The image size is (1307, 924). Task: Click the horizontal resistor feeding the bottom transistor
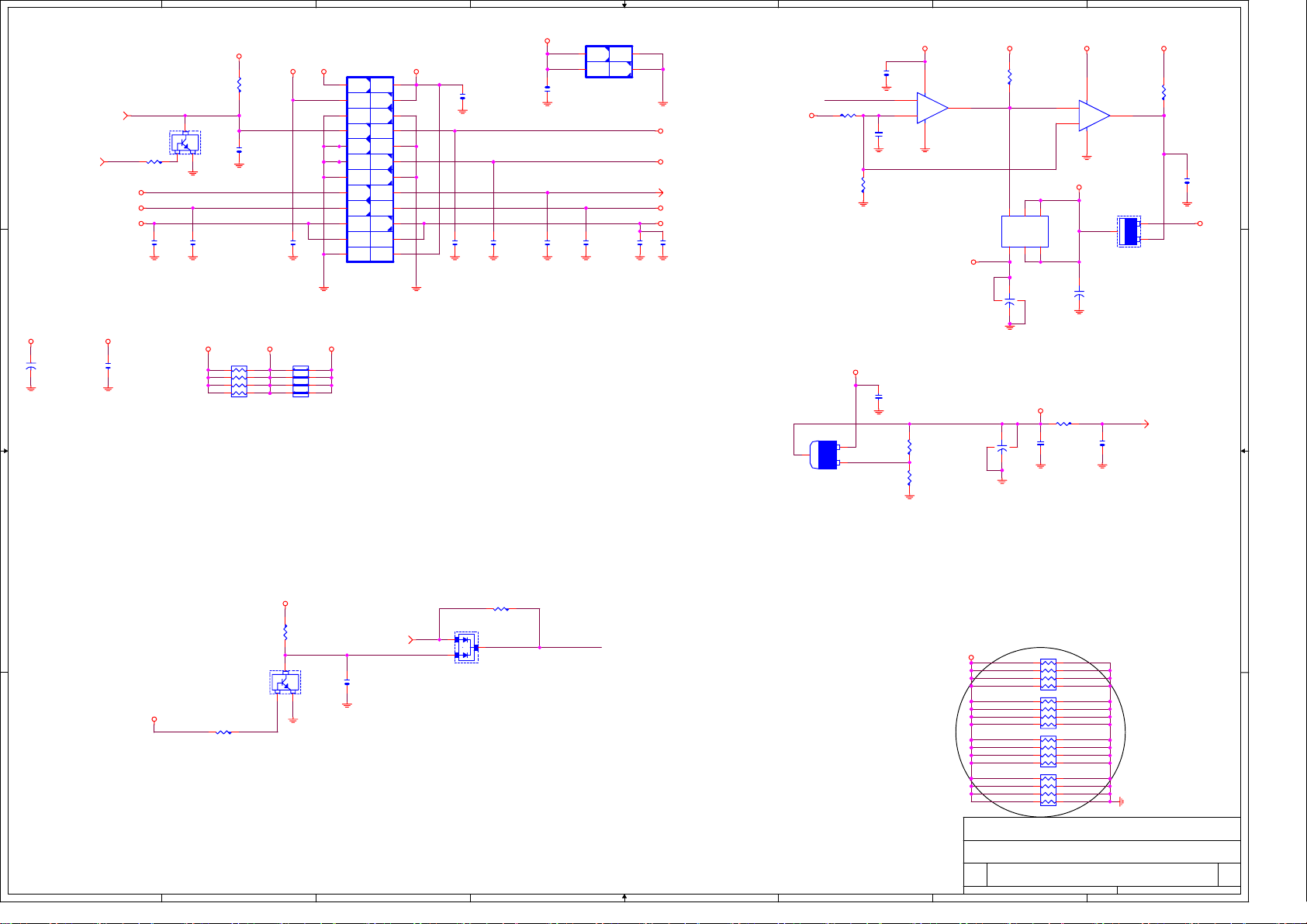pos(223,732)
